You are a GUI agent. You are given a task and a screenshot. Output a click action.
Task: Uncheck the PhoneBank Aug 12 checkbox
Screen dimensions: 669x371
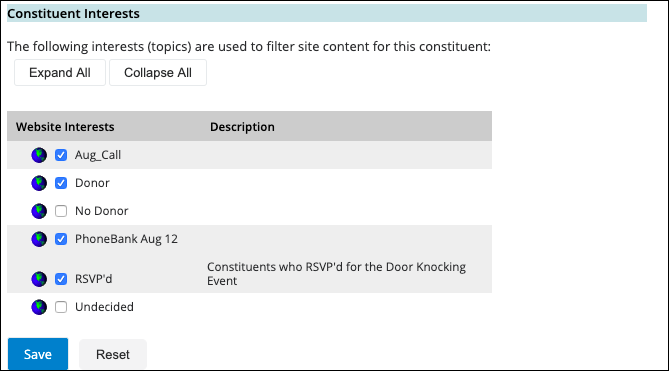61,239
